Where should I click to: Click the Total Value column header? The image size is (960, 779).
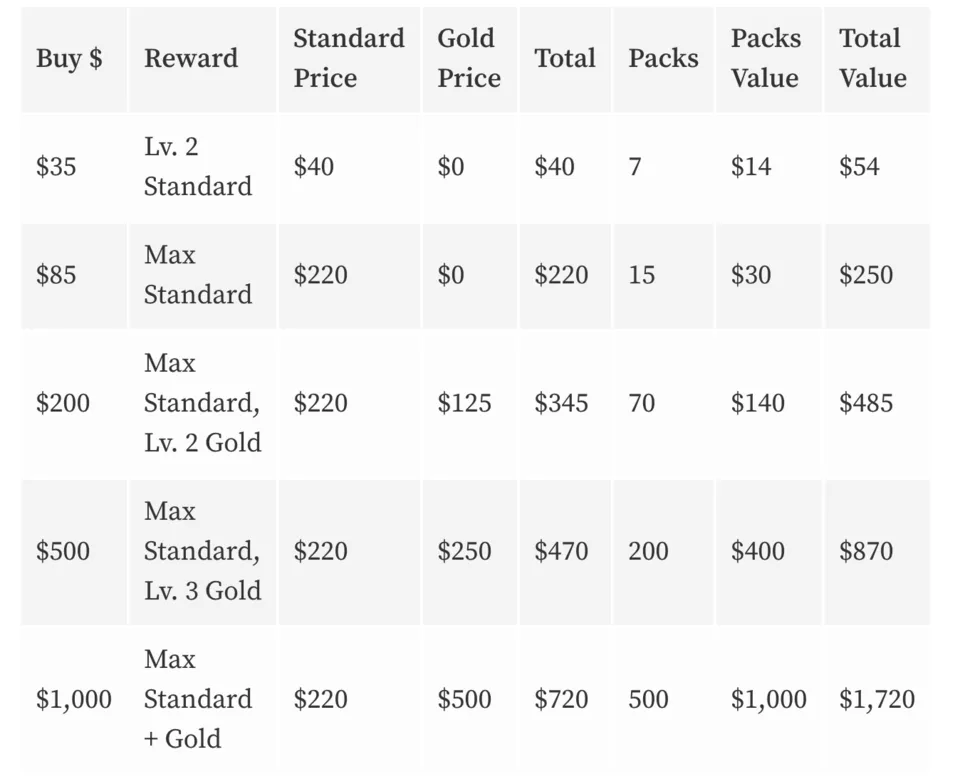tap(872, 58)
